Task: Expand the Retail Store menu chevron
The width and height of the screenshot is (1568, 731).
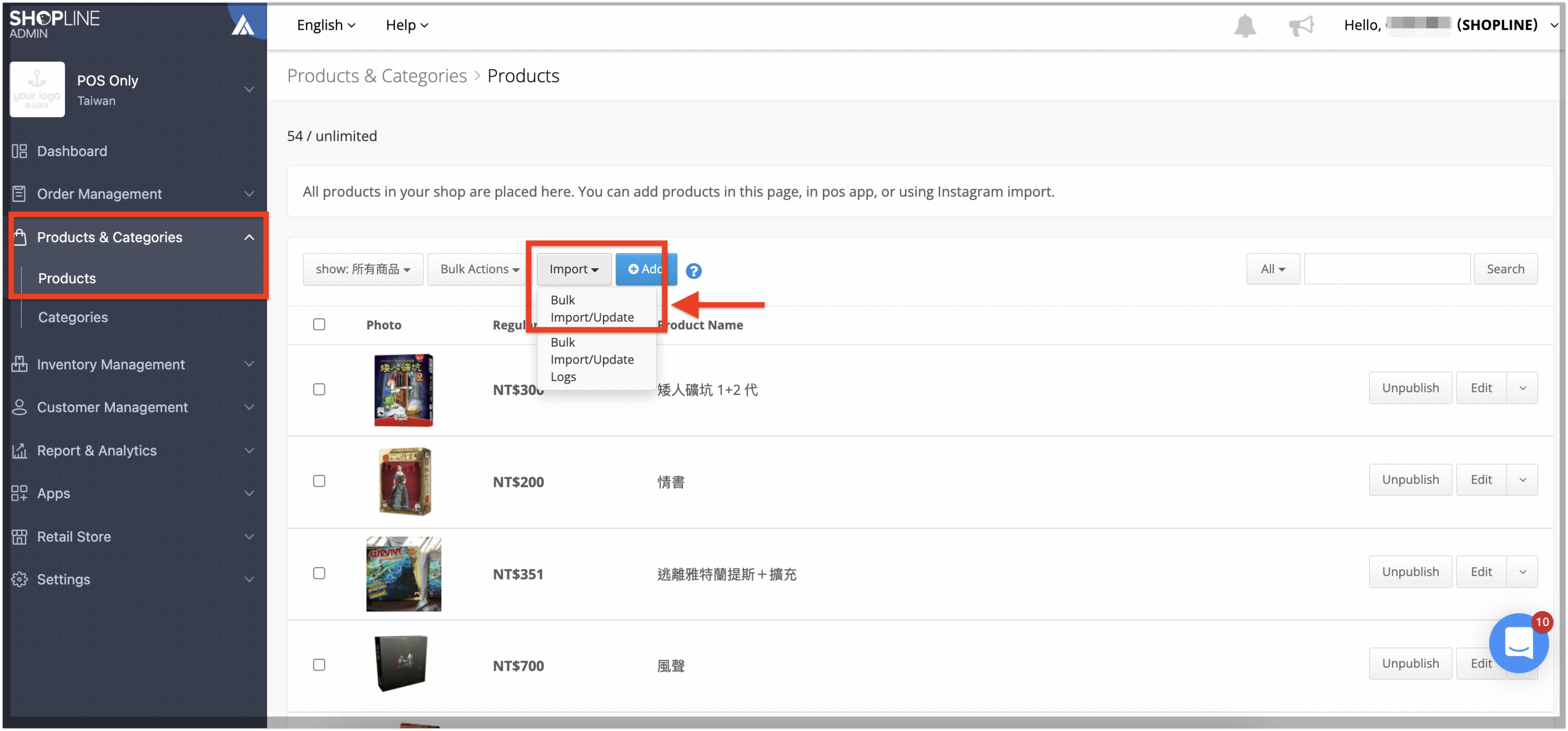Action: [x=249, y=537]
